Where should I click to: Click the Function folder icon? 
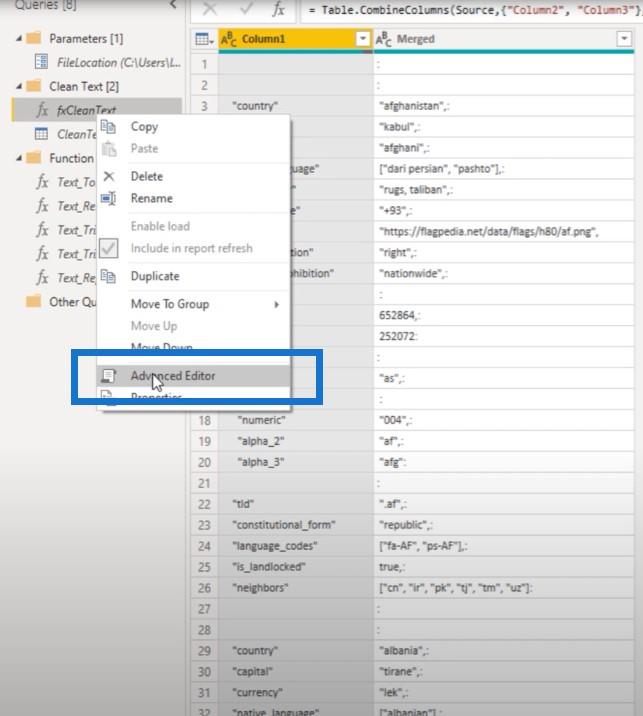pyautogui.click(x=34, y=158)
